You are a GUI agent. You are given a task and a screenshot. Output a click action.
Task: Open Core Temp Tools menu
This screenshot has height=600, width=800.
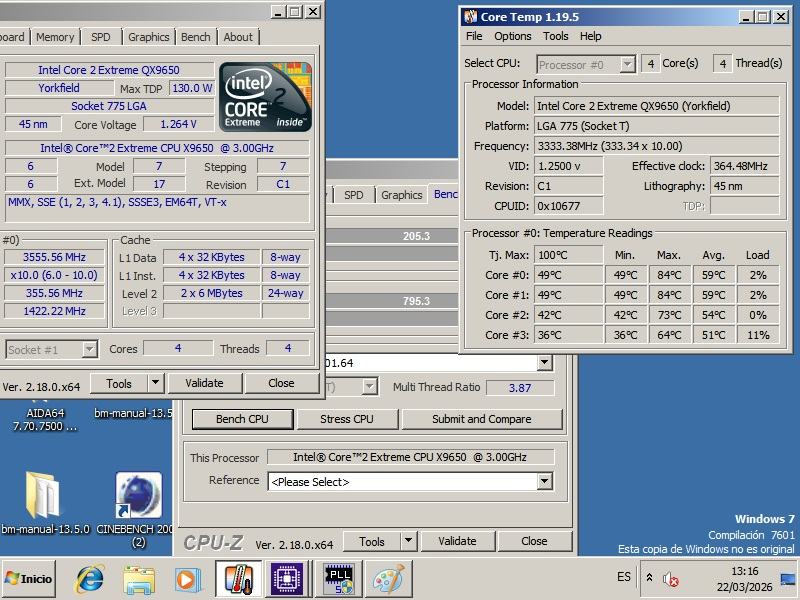pos(555,36)
